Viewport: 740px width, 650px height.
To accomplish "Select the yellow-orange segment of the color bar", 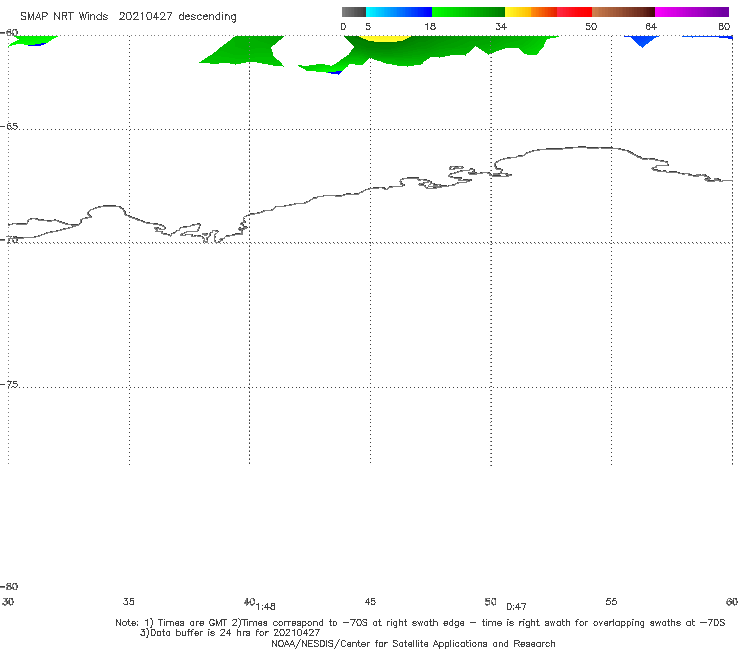I will tap(531, 12).
